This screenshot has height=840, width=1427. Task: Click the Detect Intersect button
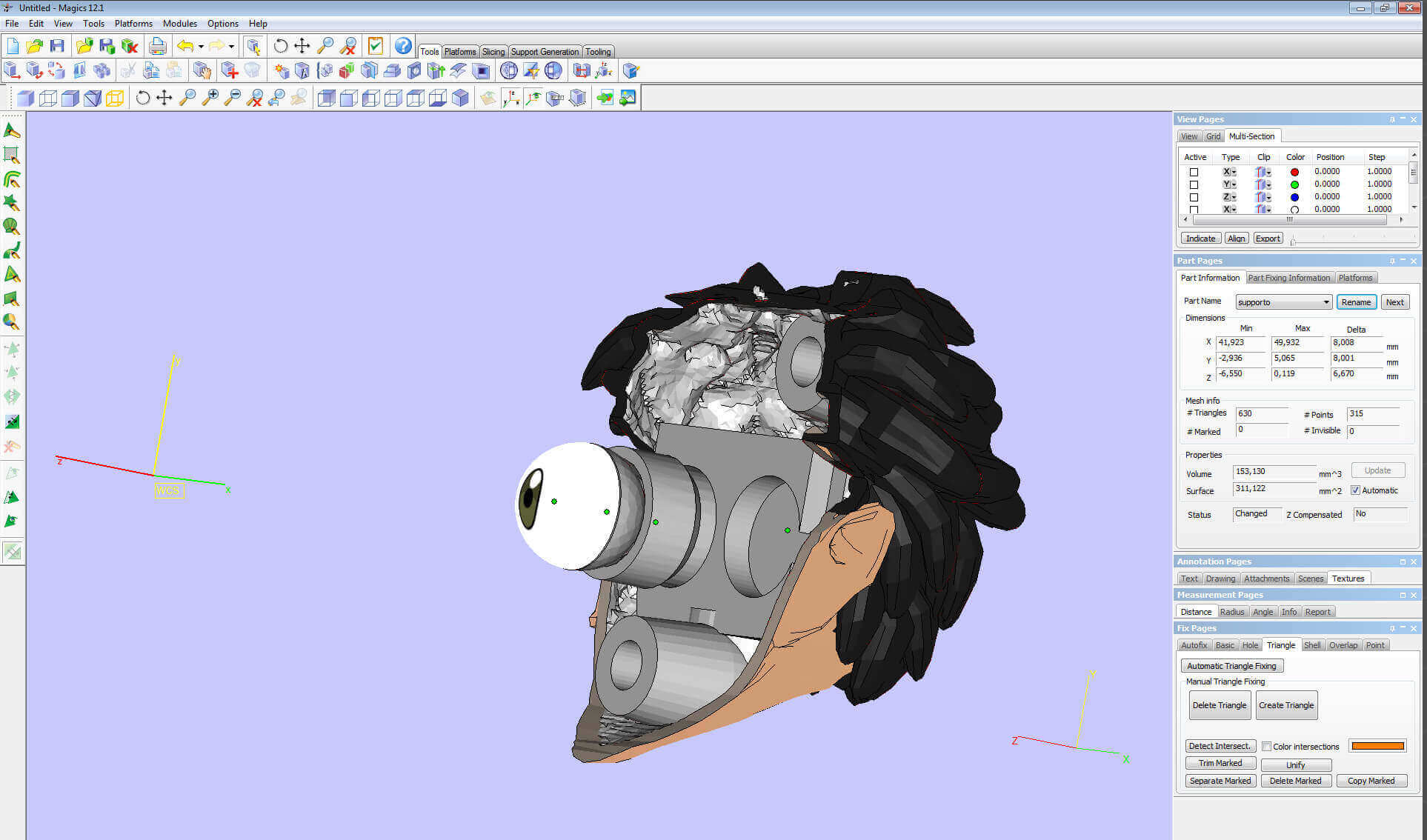coord(1220,745)
